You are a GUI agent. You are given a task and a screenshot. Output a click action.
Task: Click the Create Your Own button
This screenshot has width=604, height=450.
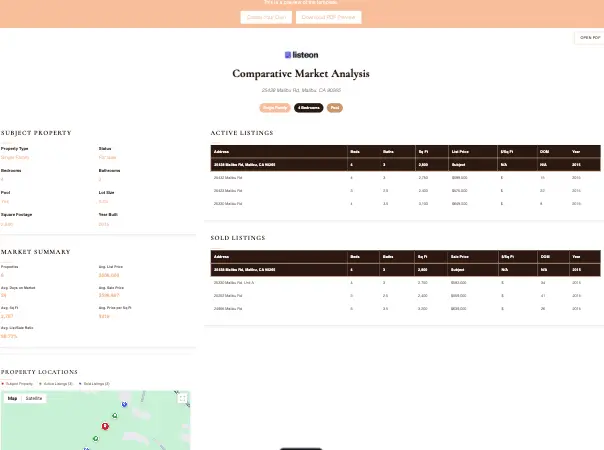pyautogui.click(x=266, y=17)
